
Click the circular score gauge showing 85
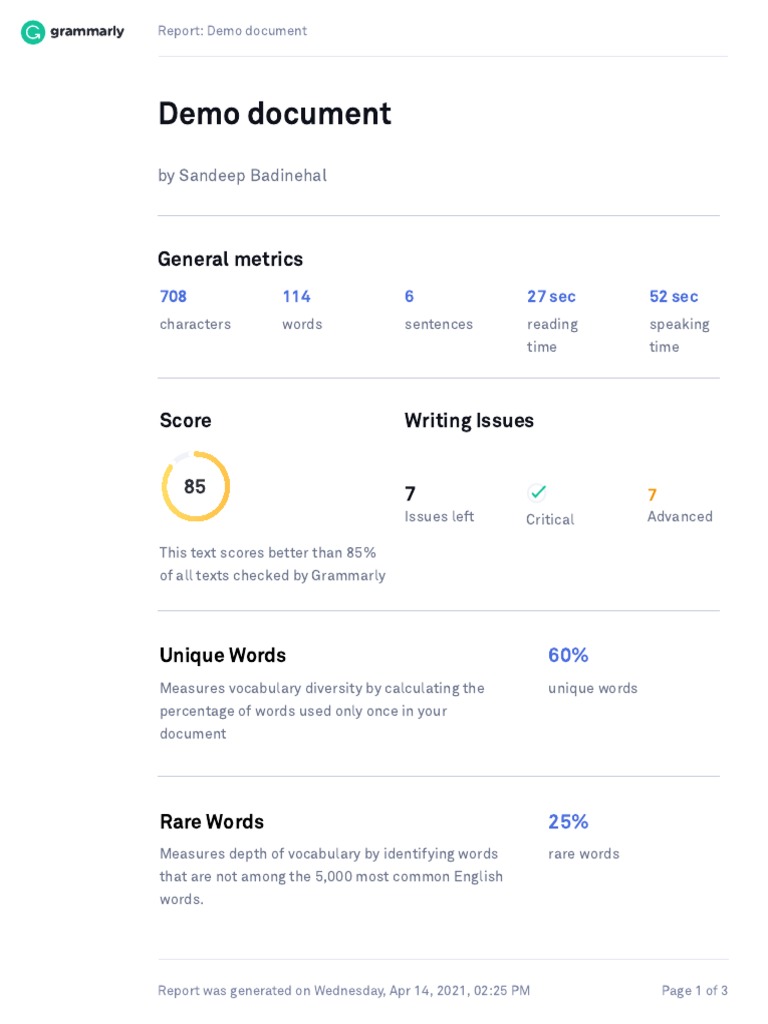point(195,486)
